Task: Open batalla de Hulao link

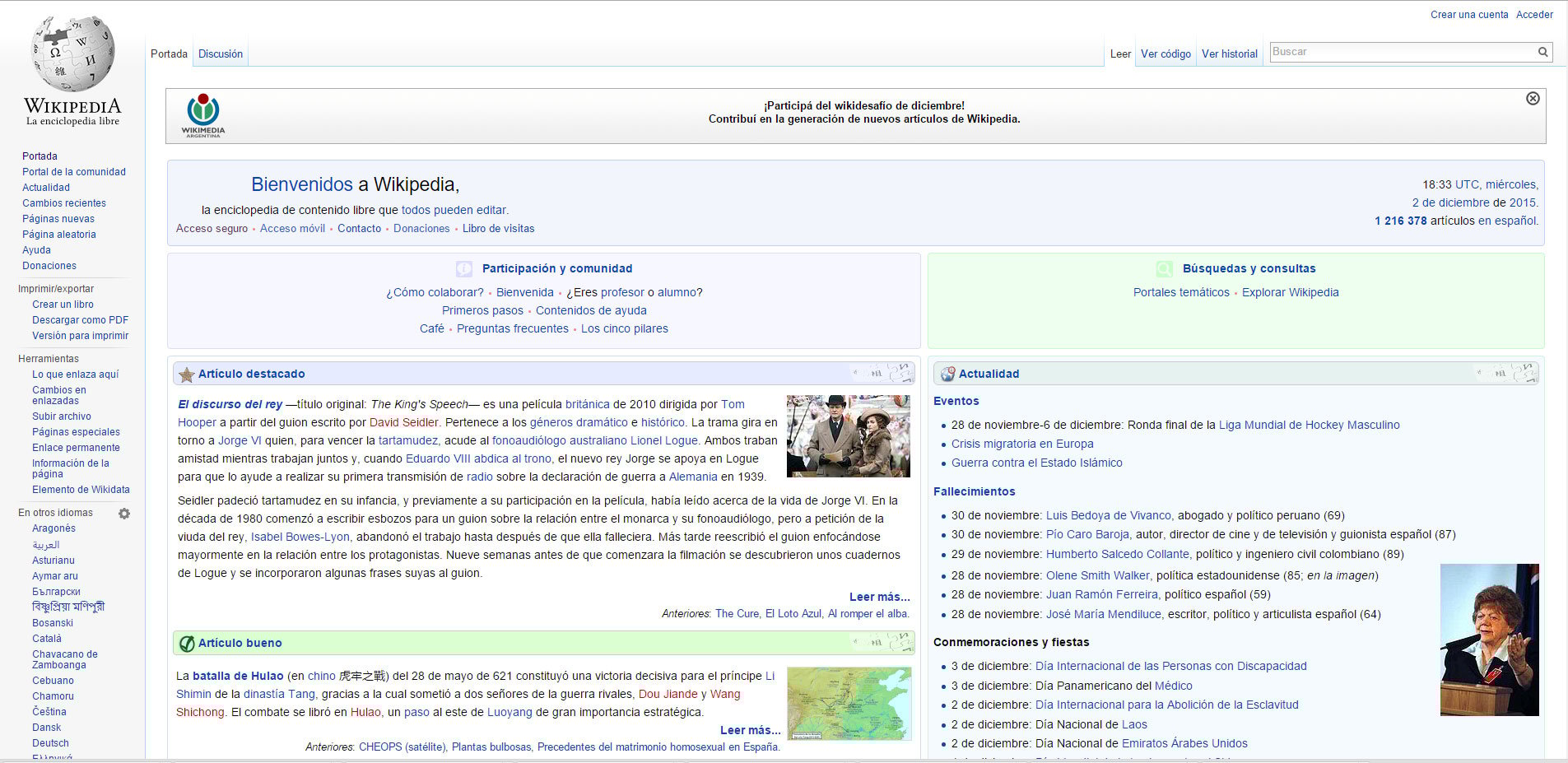Action: pyautogui.click(x=238, y=676)
